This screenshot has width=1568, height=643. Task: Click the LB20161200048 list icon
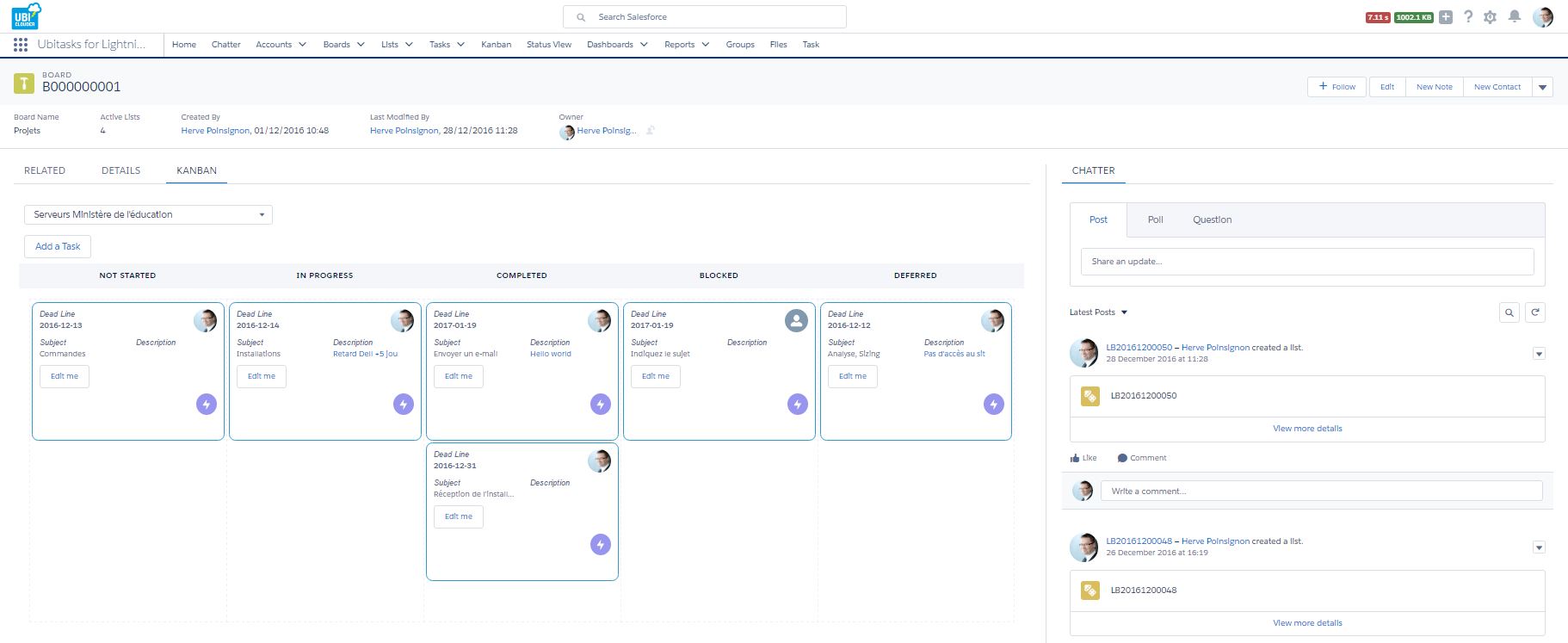(x=1090, y=590)
